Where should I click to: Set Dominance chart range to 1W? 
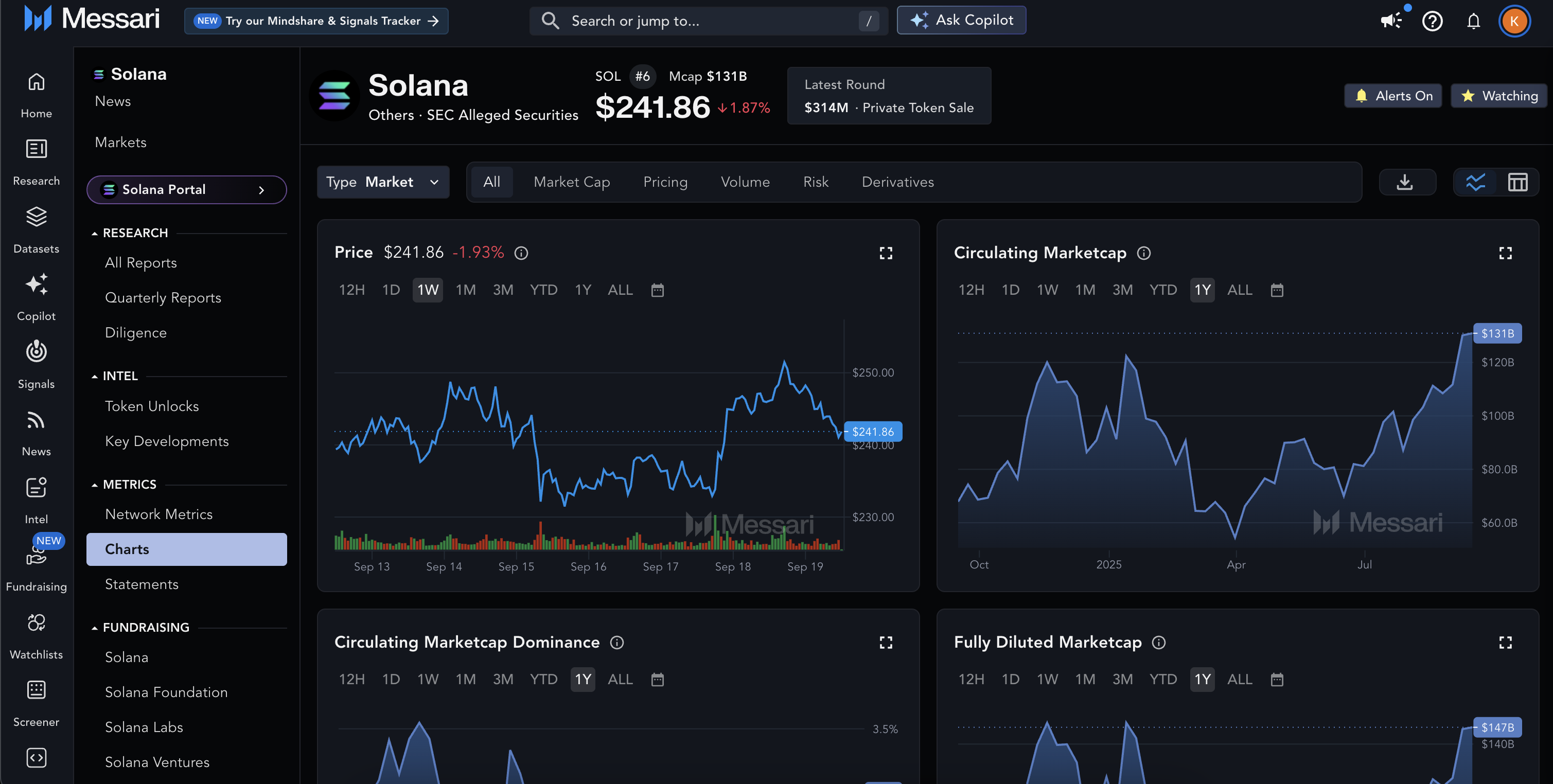point(428,680)
